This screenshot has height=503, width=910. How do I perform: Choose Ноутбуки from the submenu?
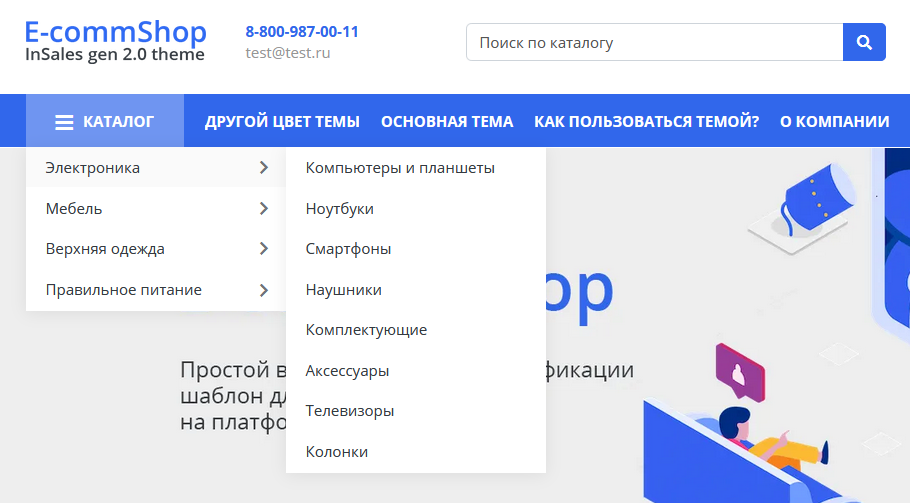tap(340, 209)
